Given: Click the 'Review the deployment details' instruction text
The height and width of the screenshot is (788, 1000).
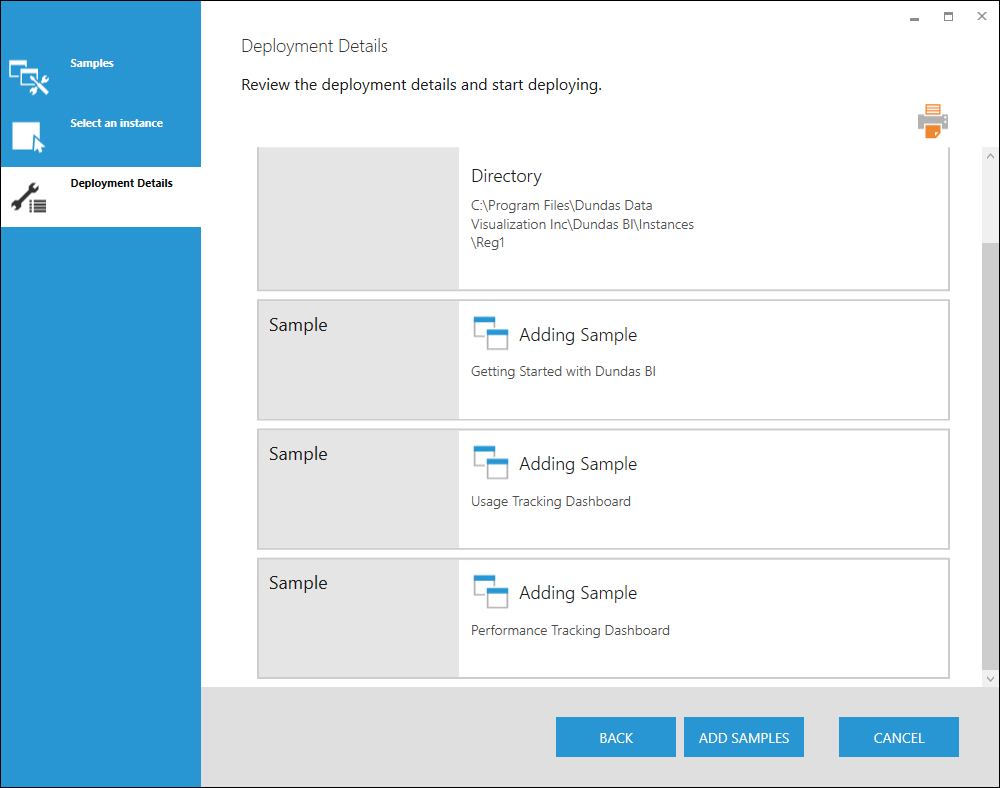Looking at the screenshot, I should pos(422,85).
